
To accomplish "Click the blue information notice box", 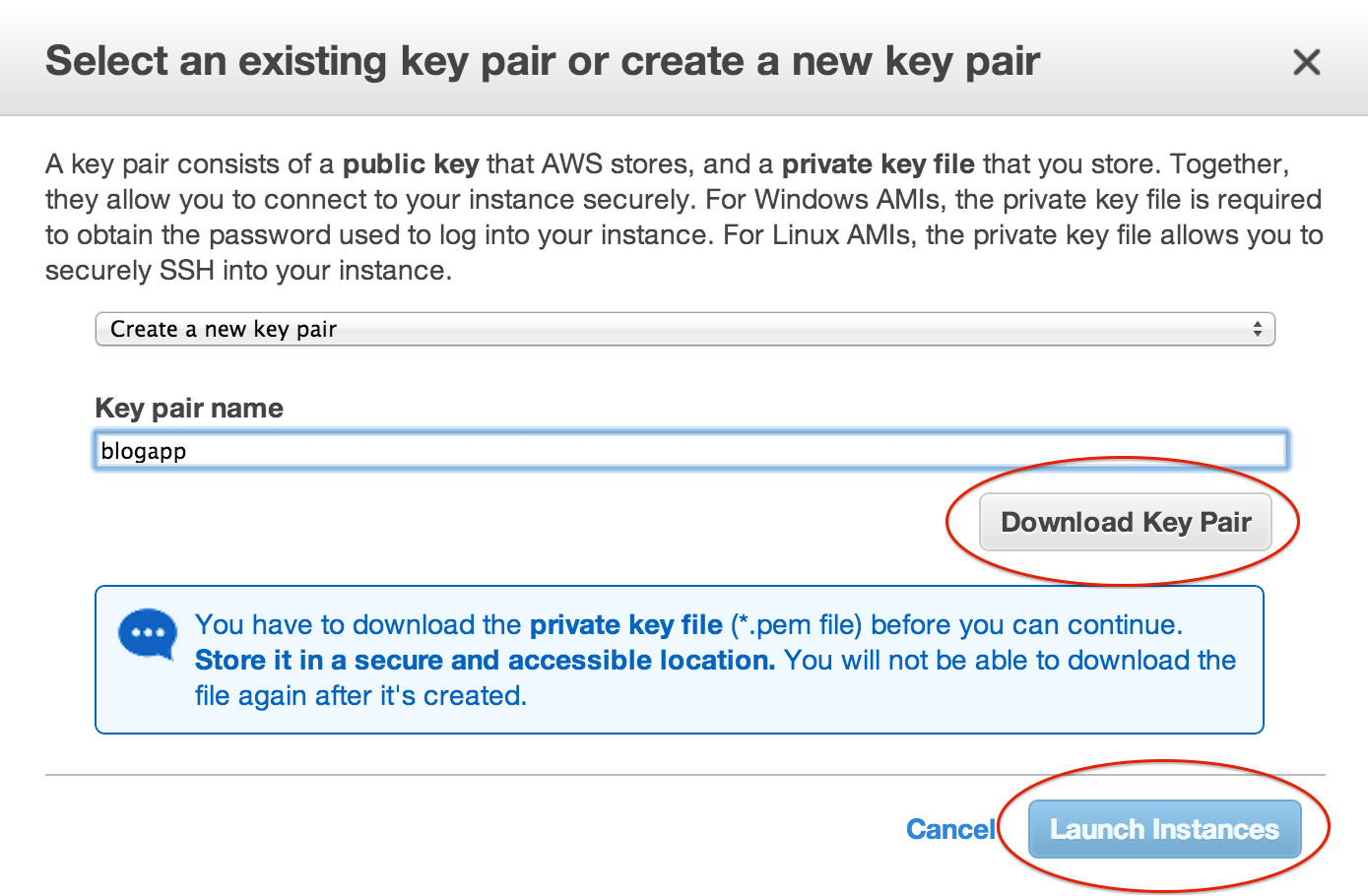I will pos(680,660).
